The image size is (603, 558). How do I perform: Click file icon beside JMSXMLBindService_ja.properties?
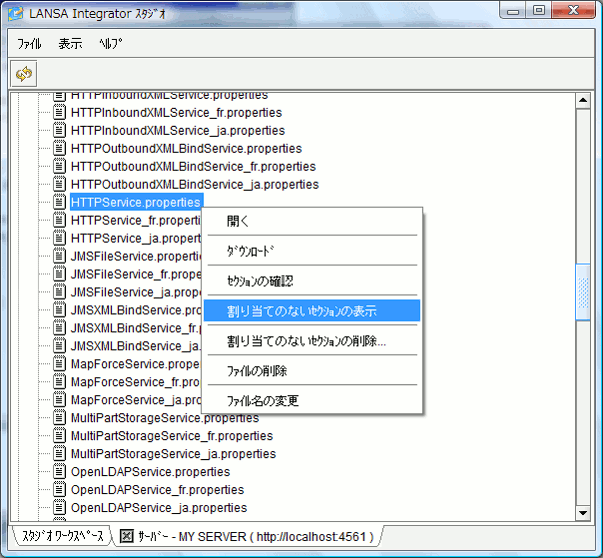tap(59, 346)
